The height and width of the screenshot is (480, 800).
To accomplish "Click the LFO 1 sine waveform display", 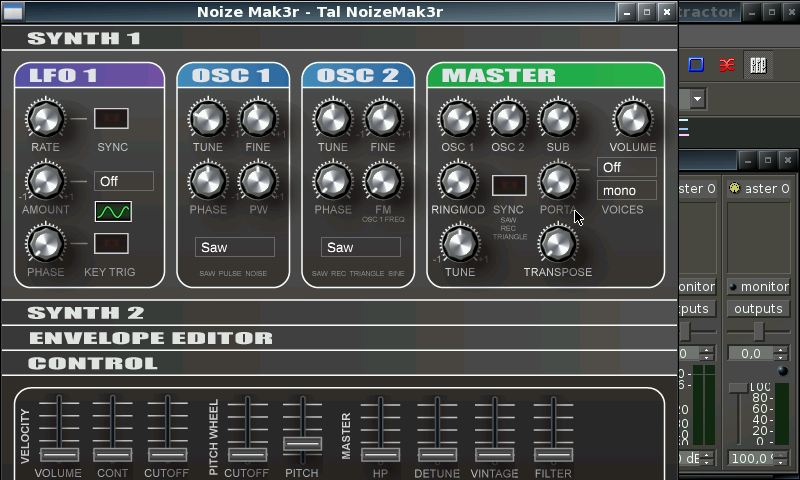I will click(113, 211).
